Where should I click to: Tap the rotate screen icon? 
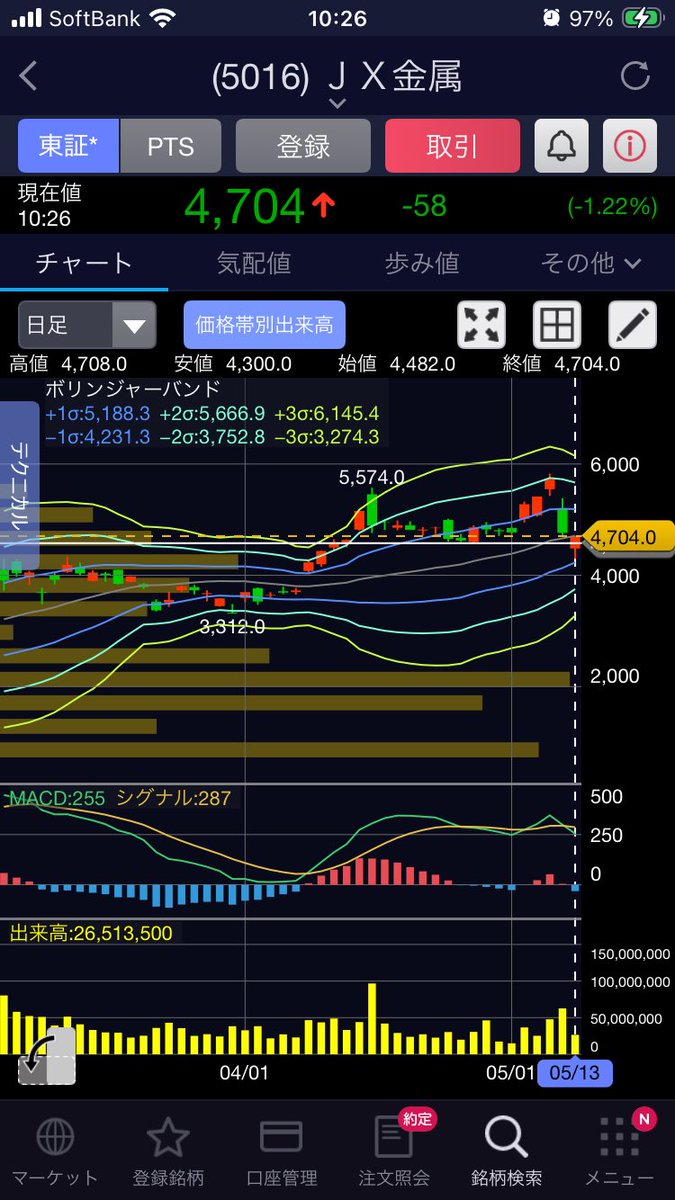pos(47,1056)
